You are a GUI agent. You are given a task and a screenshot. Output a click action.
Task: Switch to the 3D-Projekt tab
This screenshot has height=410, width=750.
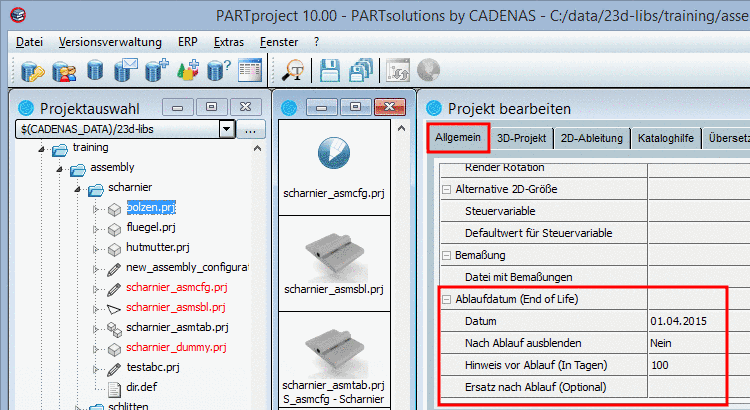coord(521,139)
